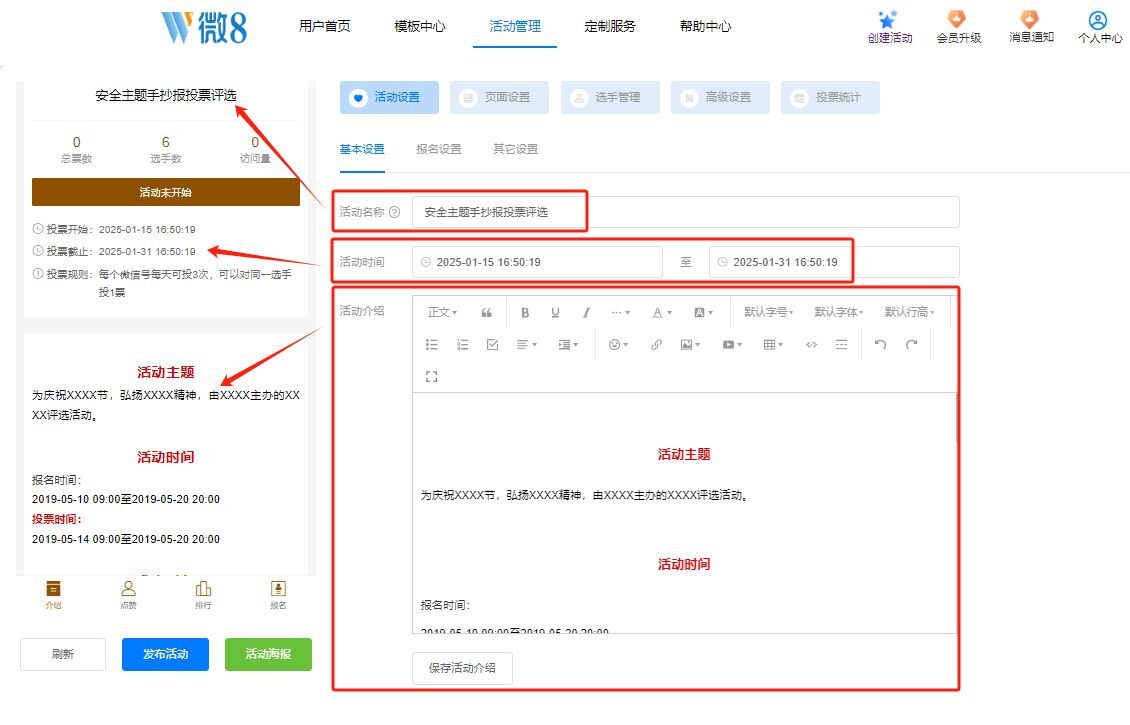1130x725 pixels.
Task: Click the start time field 2025-01-15 16:50:19
Action: (x=537, y=262)
